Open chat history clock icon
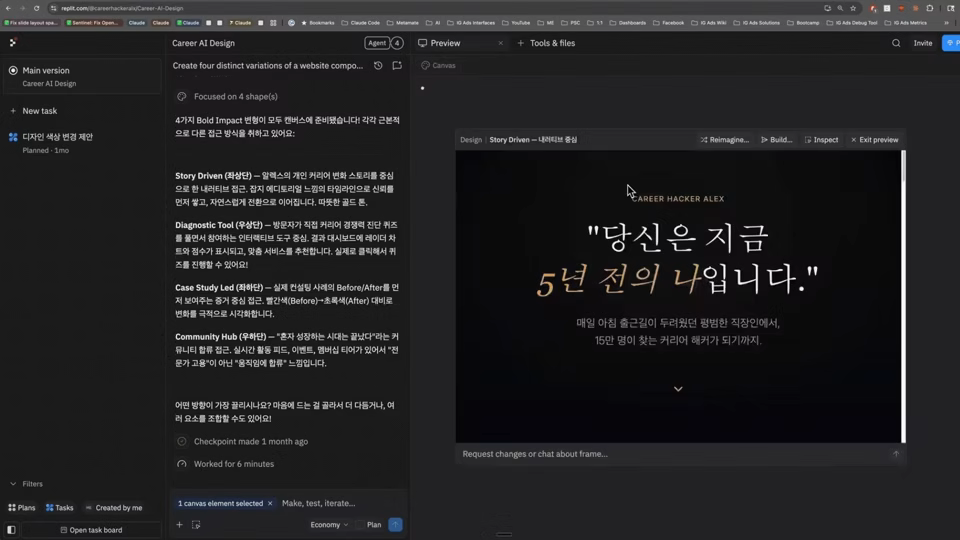The height and width of the screenshot is (540, 960). tap(378, 66)
